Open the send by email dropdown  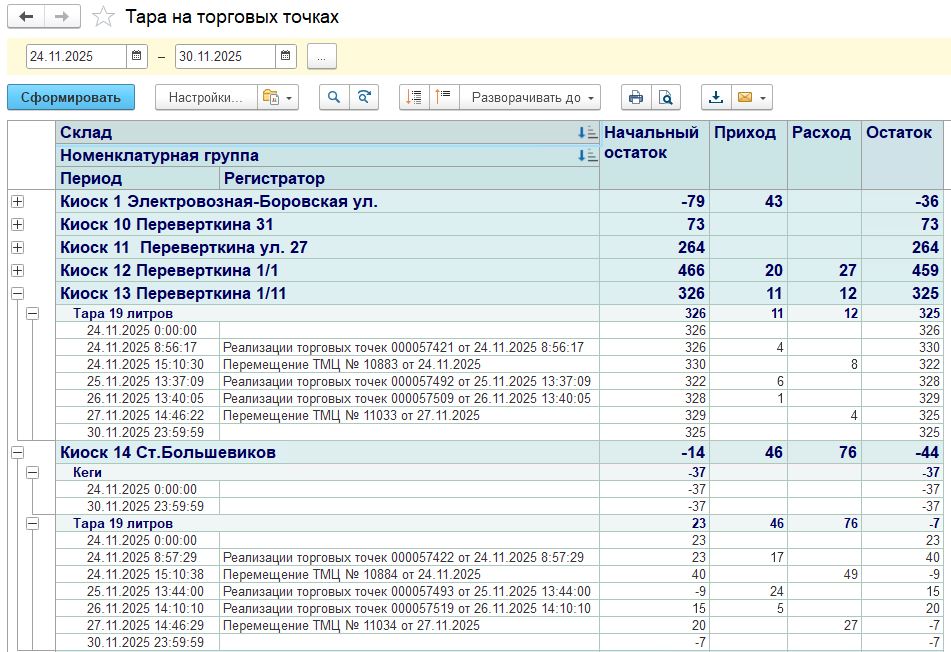click(x=751, y=97)
